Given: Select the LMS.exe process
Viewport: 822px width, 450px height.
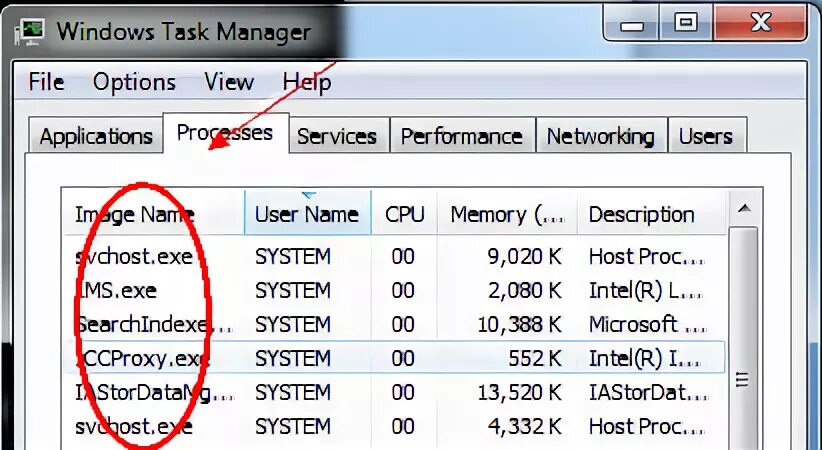Looking at the screenshot, I should pyautogui.click(x=394, y=290).
